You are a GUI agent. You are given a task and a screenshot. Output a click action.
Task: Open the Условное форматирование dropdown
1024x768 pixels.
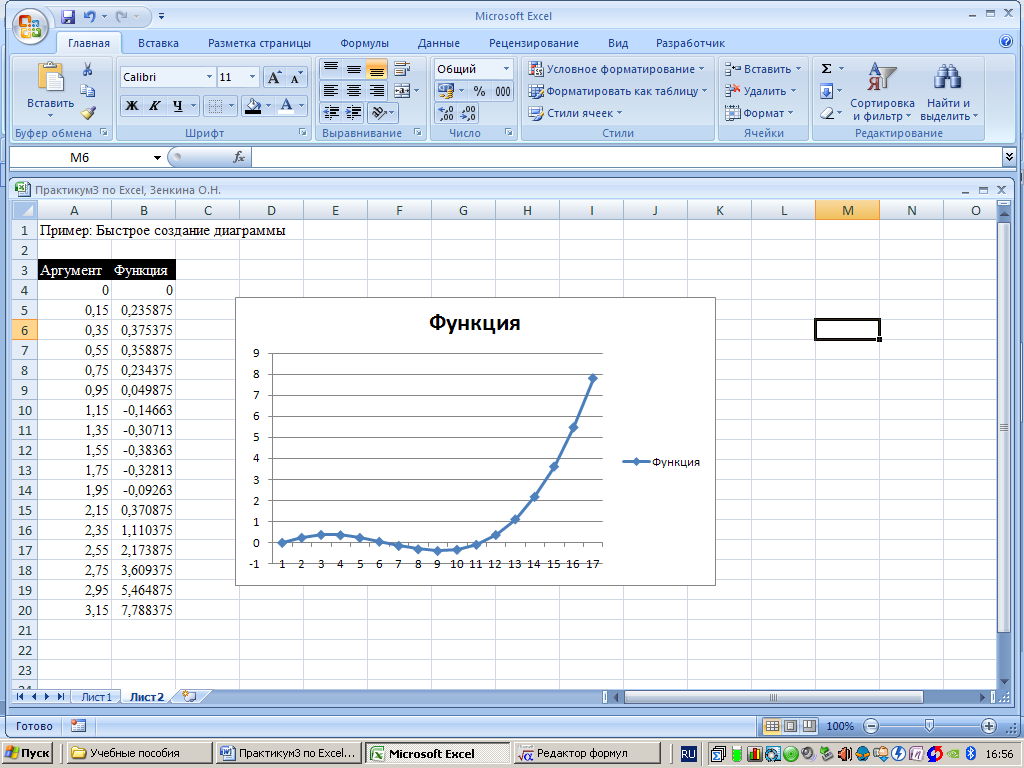[x=616, y=69]
